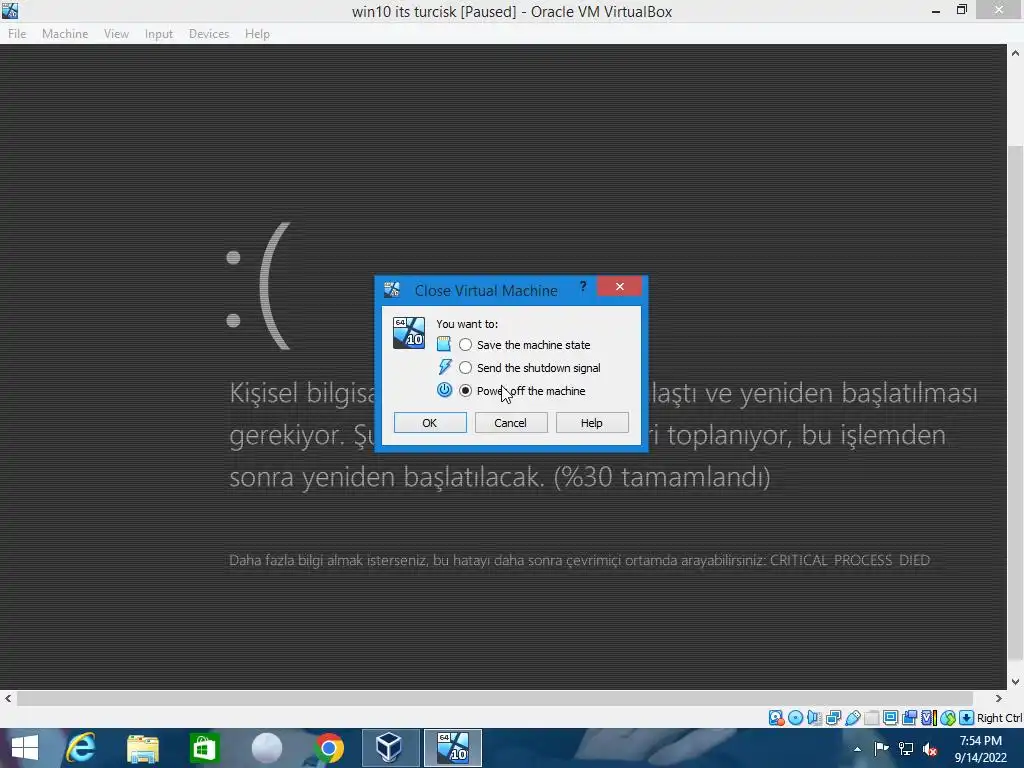
Task: Open Windows Store from the taskbar
Action: (x=204, y=748)
